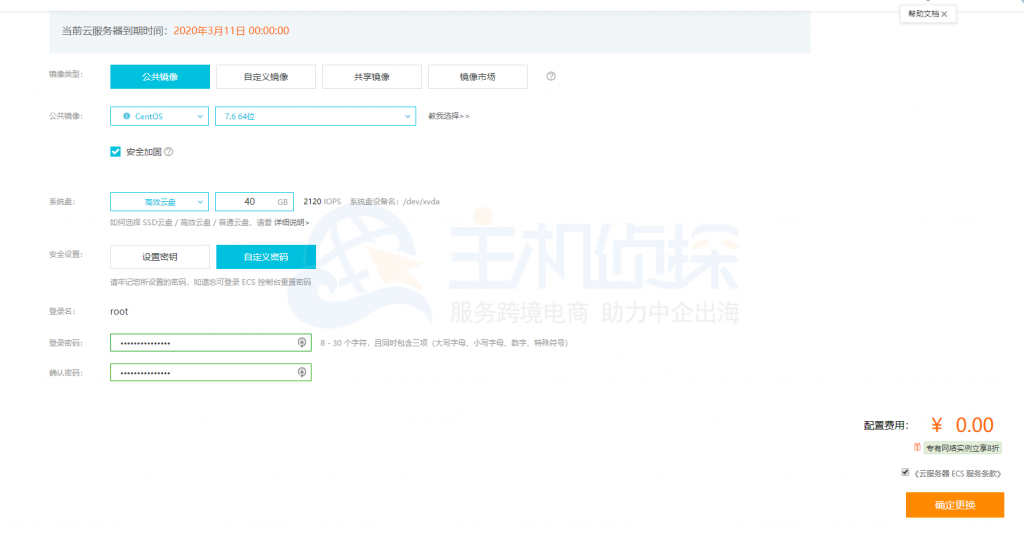Image resolution: width=1024 pixels, height=536 pixels.
Task: Click the expiry time 2020年3月11日 00:00:00 text
Action: click(231, 31)
